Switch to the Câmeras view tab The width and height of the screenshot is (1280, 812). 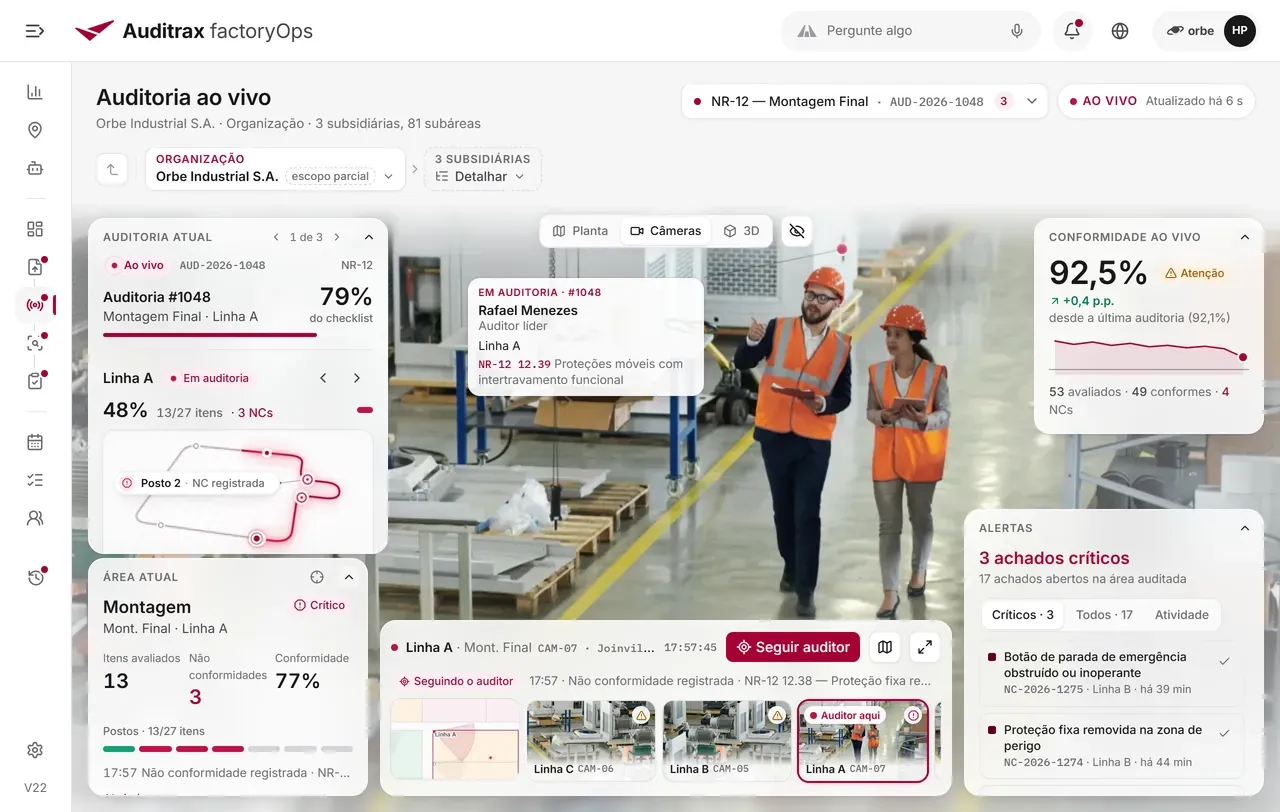[666, 231]
